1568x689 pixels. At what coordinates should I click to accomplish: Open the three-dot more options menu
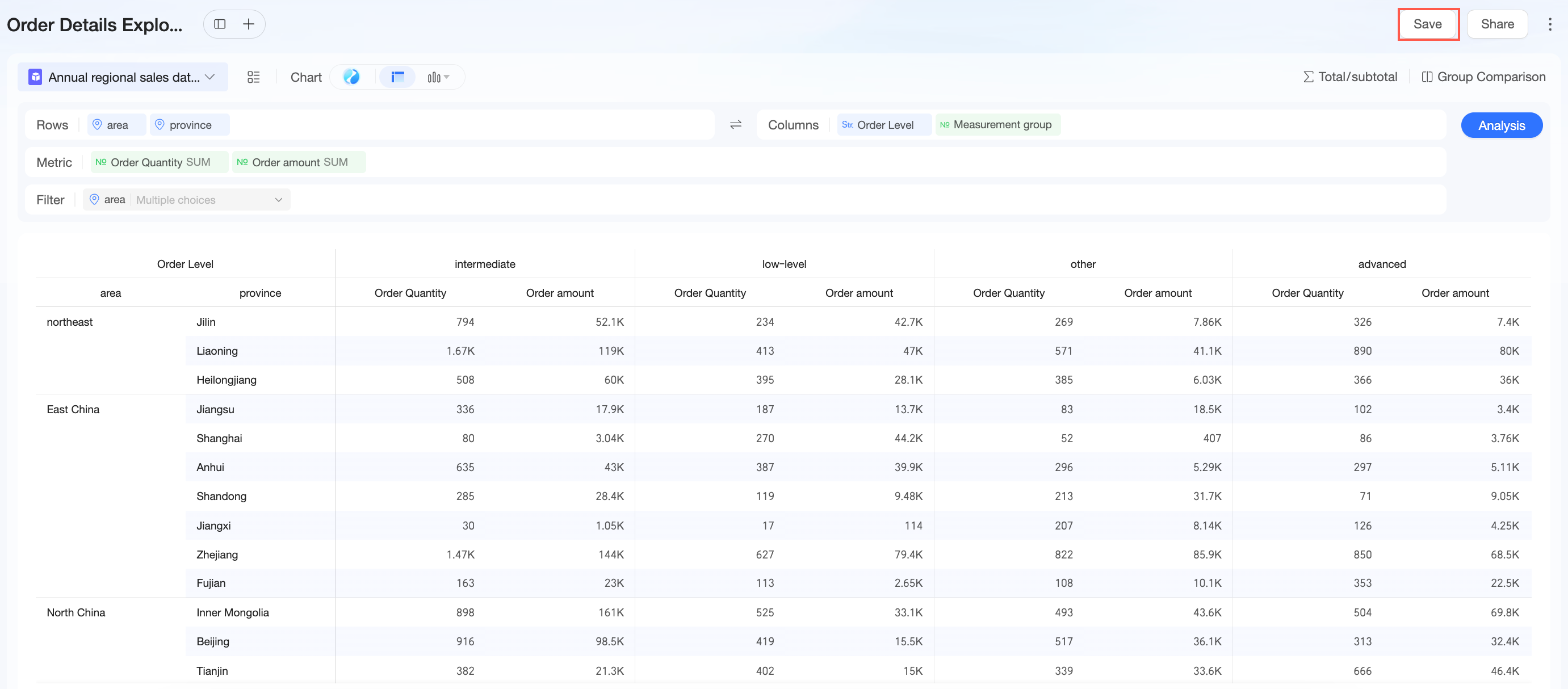[x=1550, y=24]
